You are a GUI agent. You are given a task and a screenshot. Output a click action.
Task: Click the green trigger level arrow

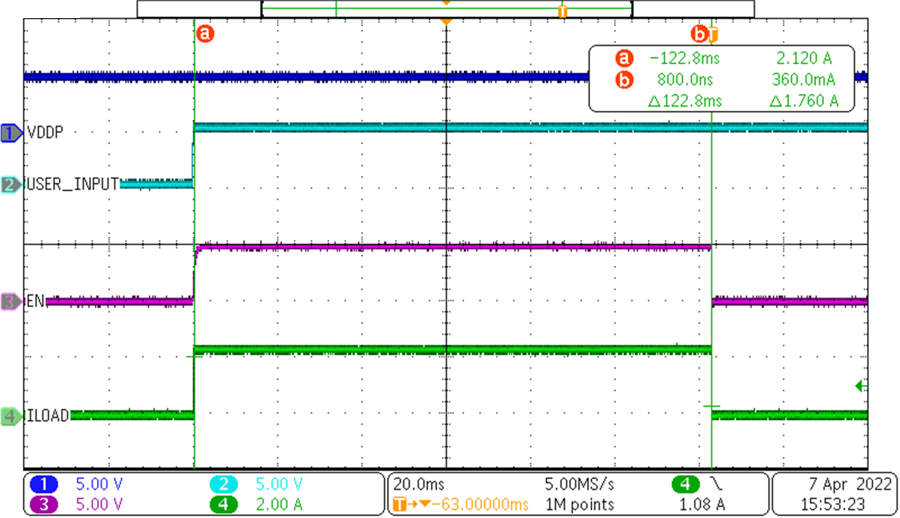pos(860,386)
